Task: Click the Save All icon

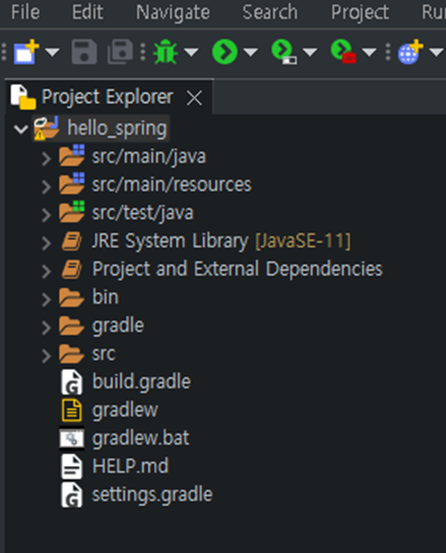Action: coord(120,52)
